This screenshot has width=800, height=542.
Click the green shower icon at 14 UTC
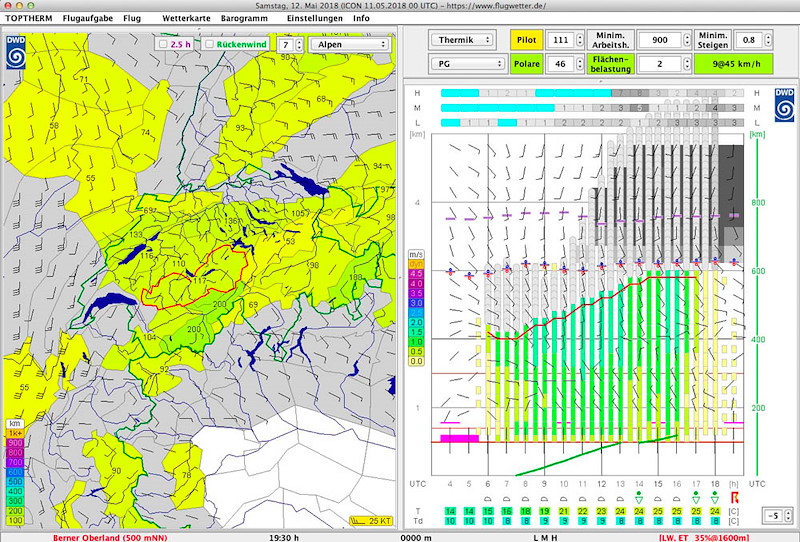(639, 497)
